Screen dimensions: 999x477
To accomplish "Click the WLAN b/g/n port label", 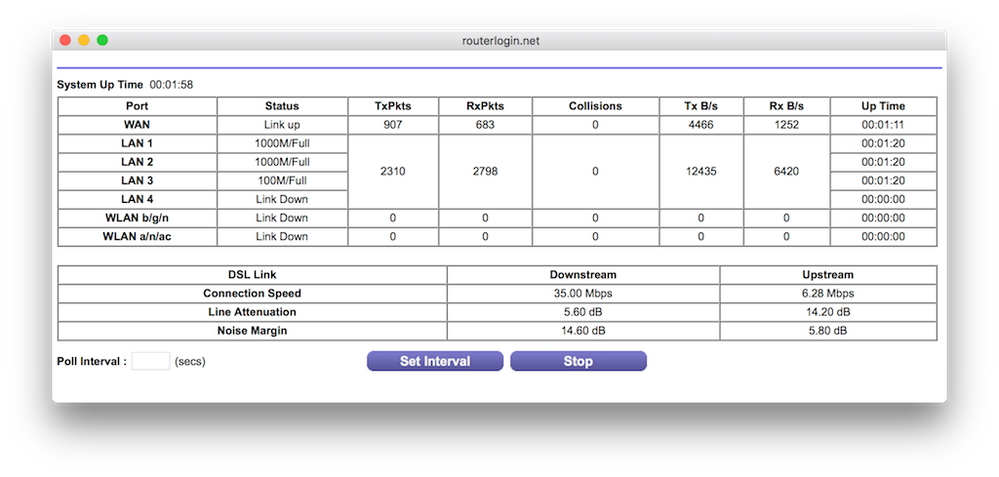I will click(137, 218).
